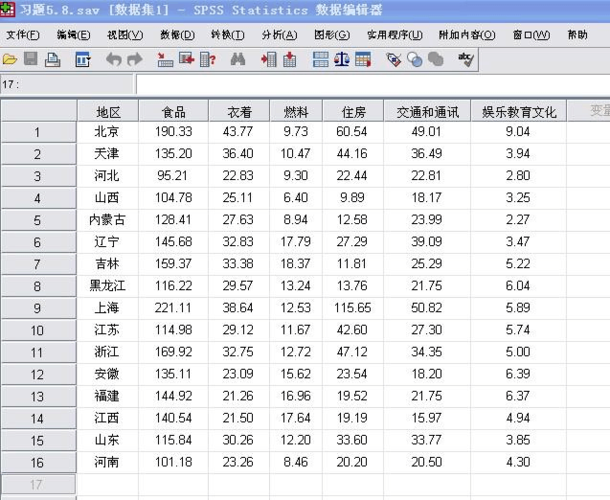The height and width of the screenshot is (500, 610).
Task: Click the Open data file folder icon
Action: [10, 60]
